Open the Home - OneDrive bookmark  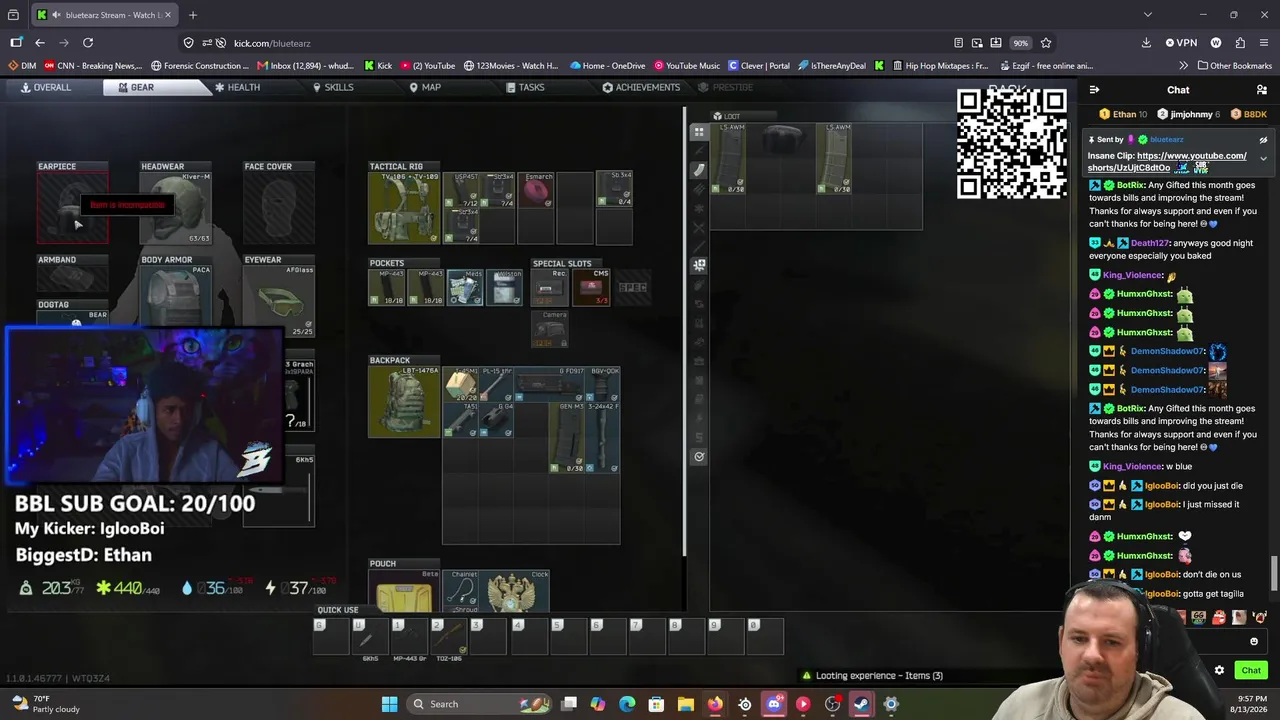click(x=609, y=66)
